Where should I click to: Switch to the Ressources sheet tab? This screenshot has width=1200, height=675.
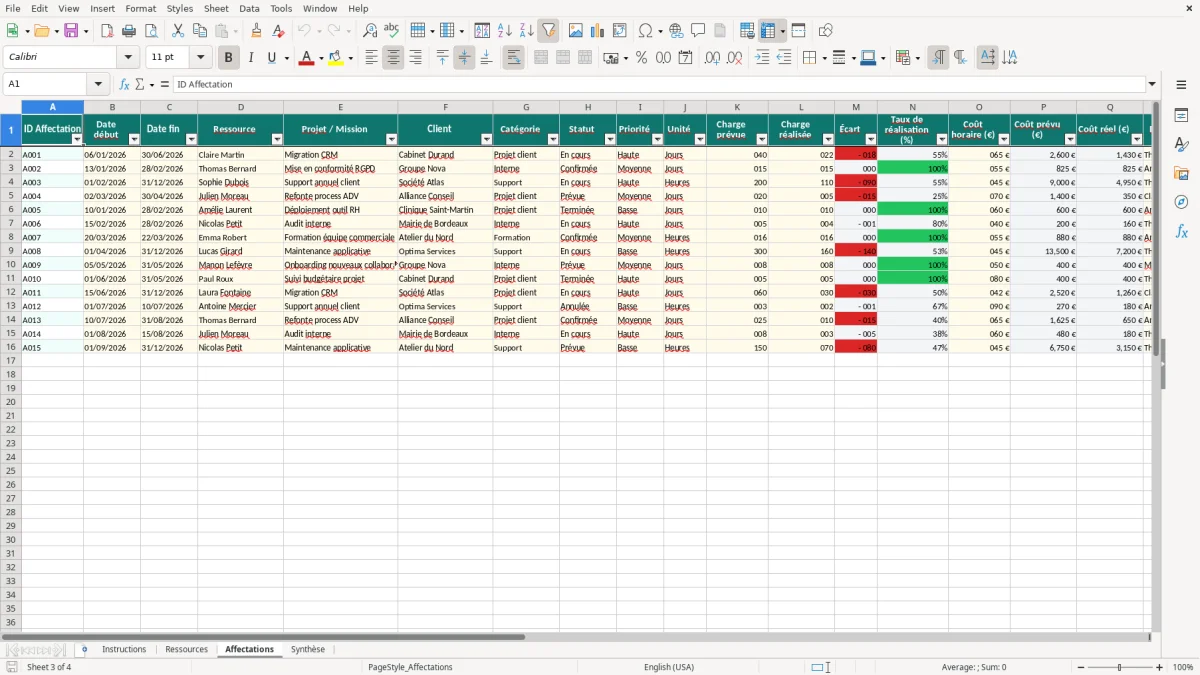(187, 650)
